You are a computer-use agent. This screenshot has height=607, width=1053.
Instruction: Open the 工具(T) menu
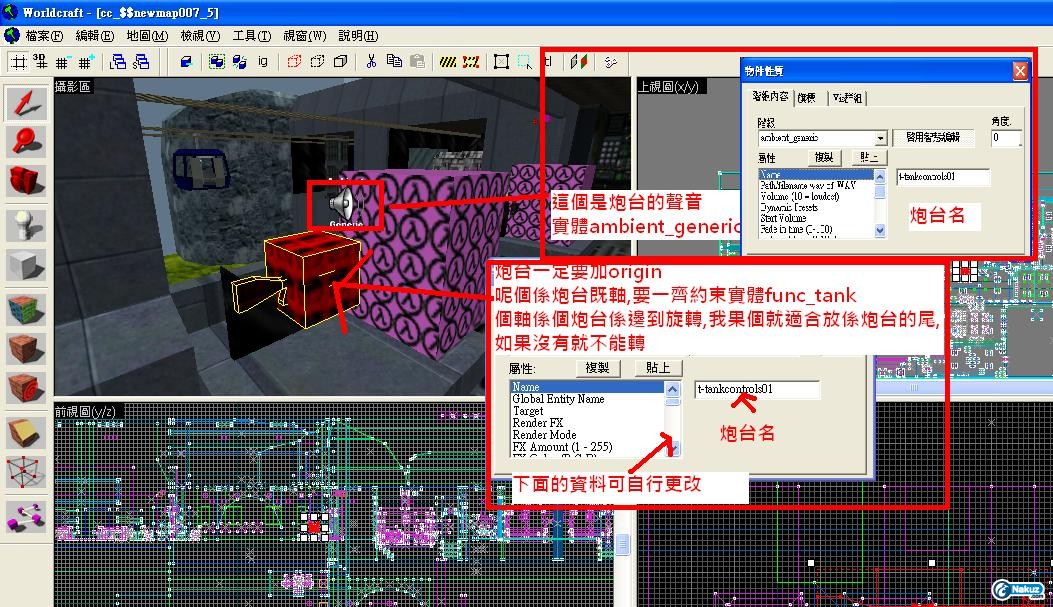pos(252,36)
